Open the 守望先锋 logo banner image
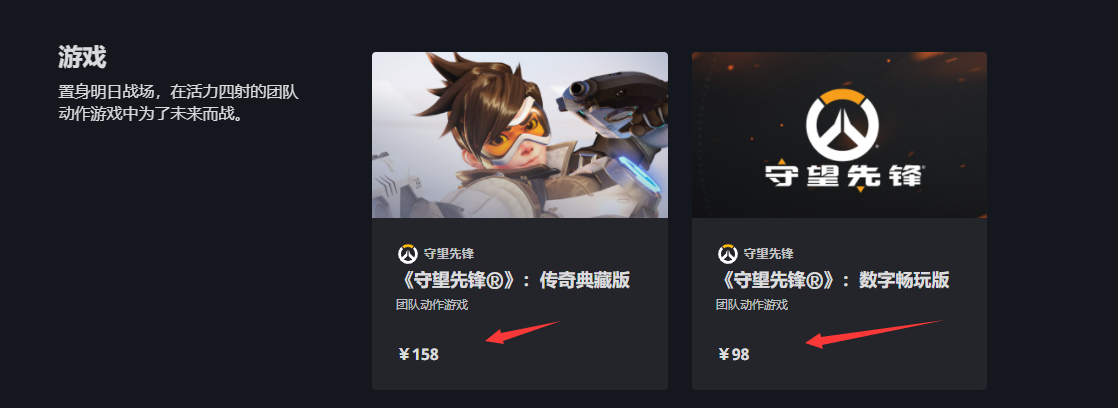This screenshot has width=1118, height=408. [x=839, y=135]
